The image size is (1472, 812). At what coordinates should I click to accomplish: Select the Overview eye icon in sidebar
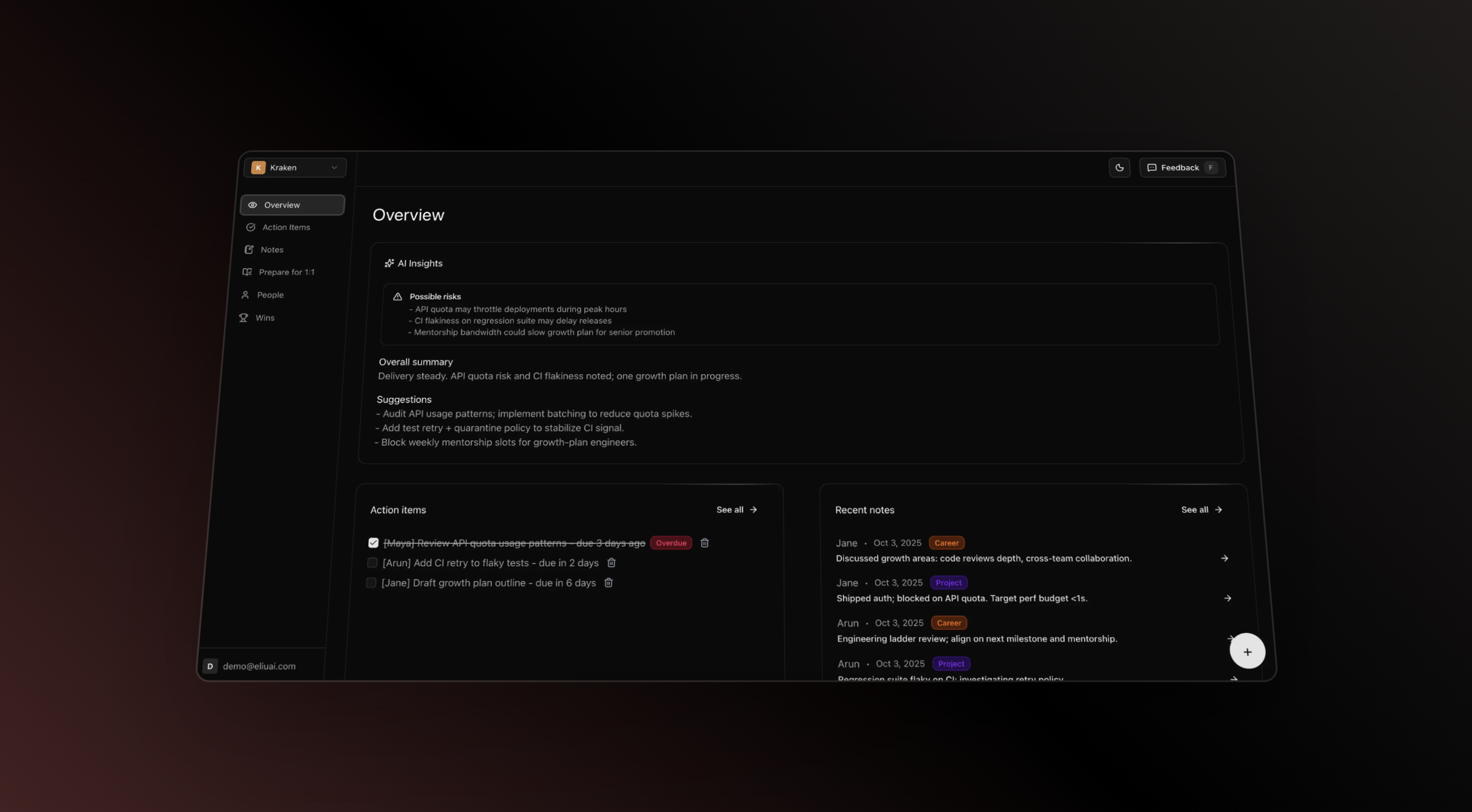point(253,204)
